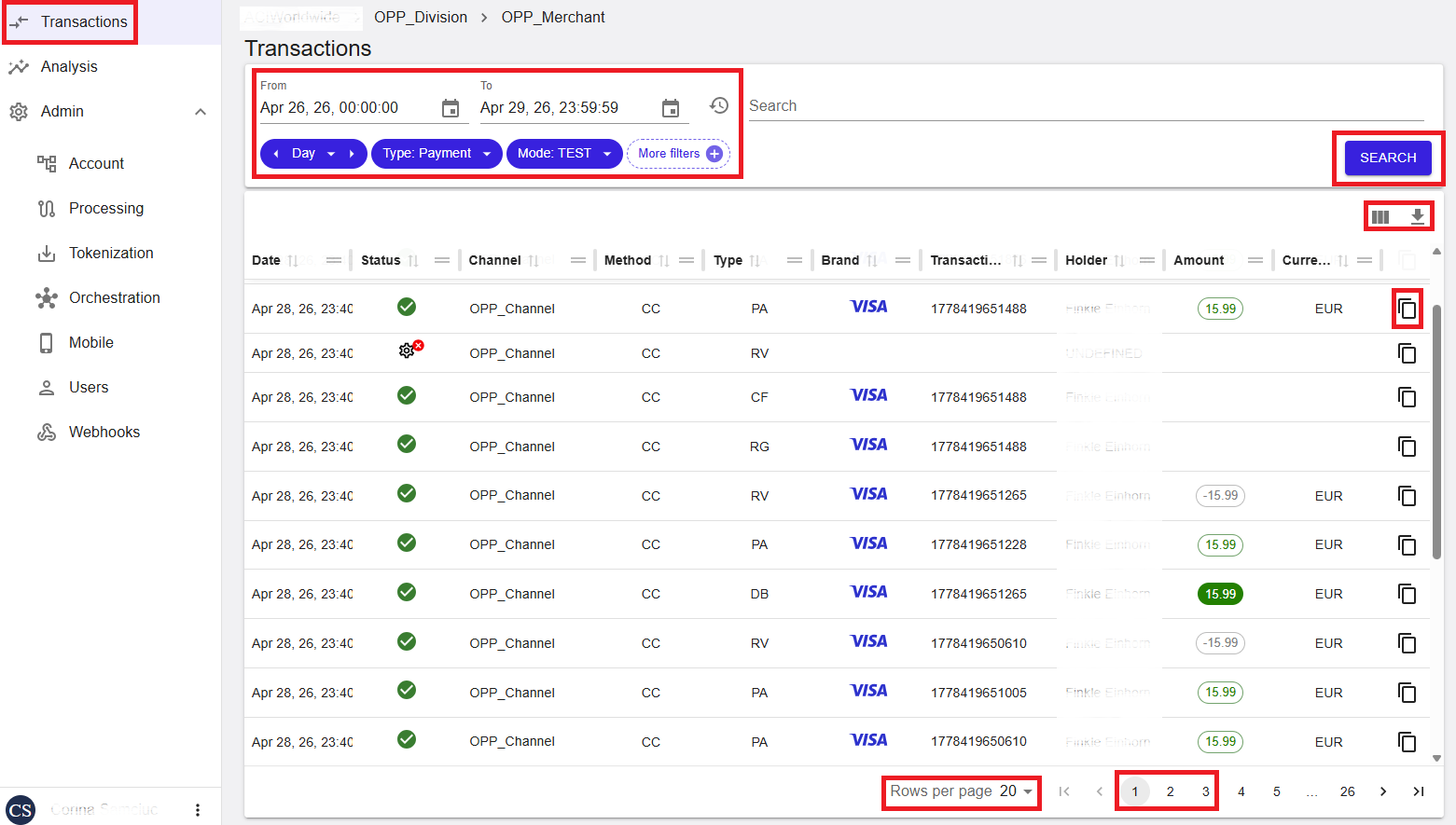
Task: Click Amount column header
Action: coord(1199,261)
